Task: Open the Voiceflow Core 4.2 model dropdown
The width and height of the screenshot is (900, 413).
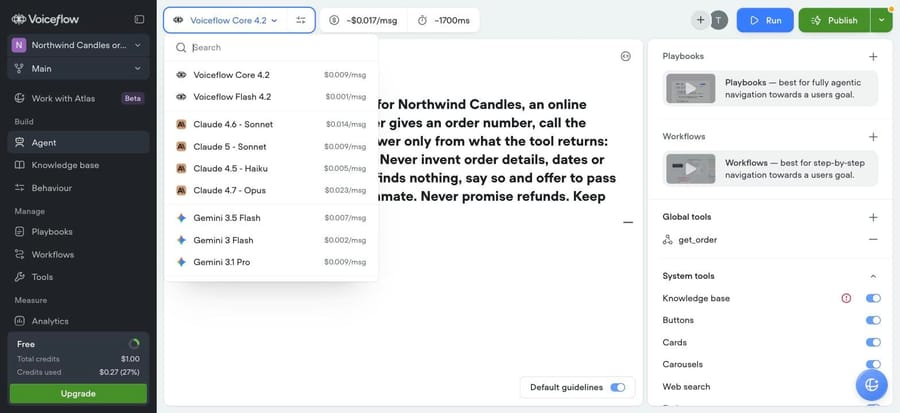Action: point(225,20)
